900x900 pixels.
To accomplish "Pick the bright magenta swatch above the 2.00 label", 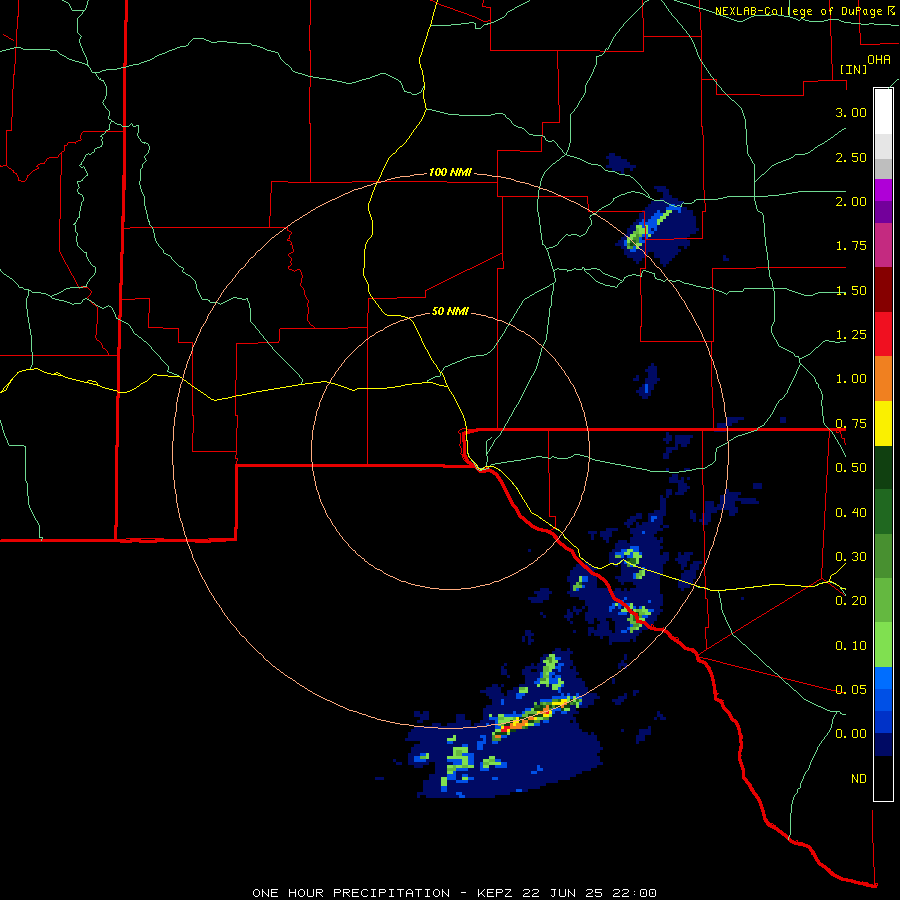I will tap(883, 190).
